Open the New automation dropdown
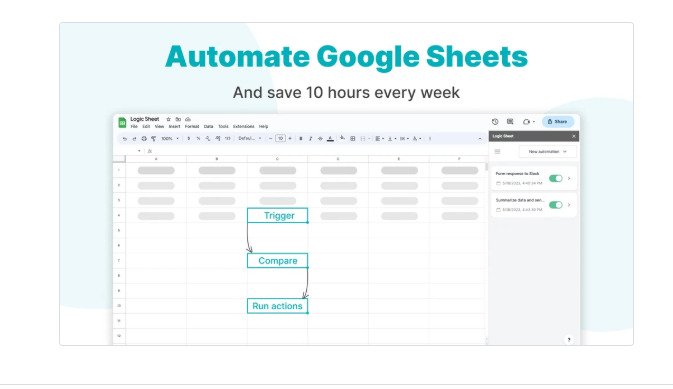Viewport: 673px width, 389px height. [547, 152]
